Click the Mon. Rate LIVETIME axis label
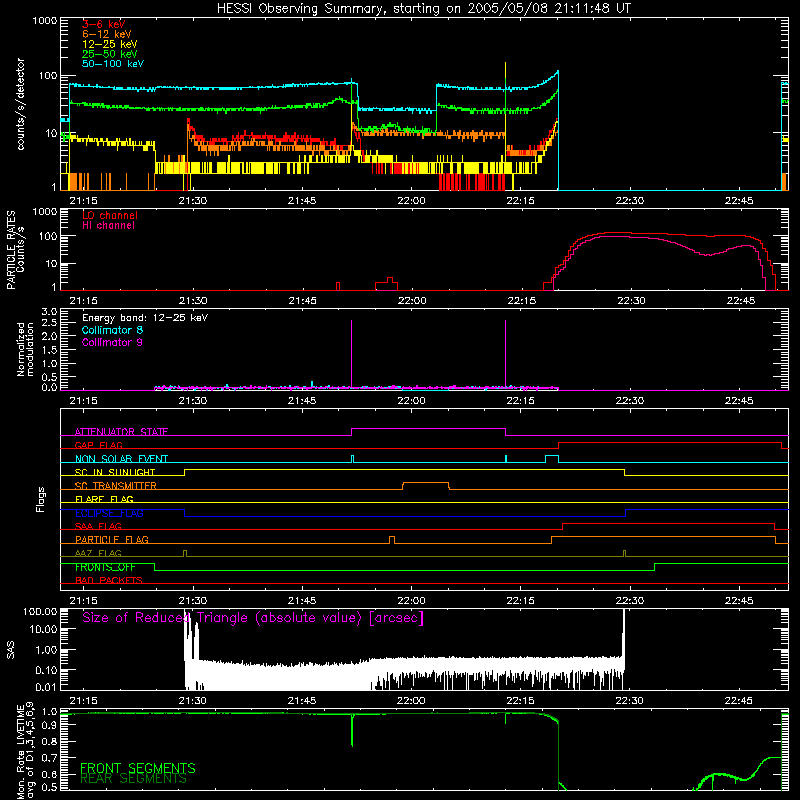Viewport: 800px width, 800px height. [x=26, y=751]
